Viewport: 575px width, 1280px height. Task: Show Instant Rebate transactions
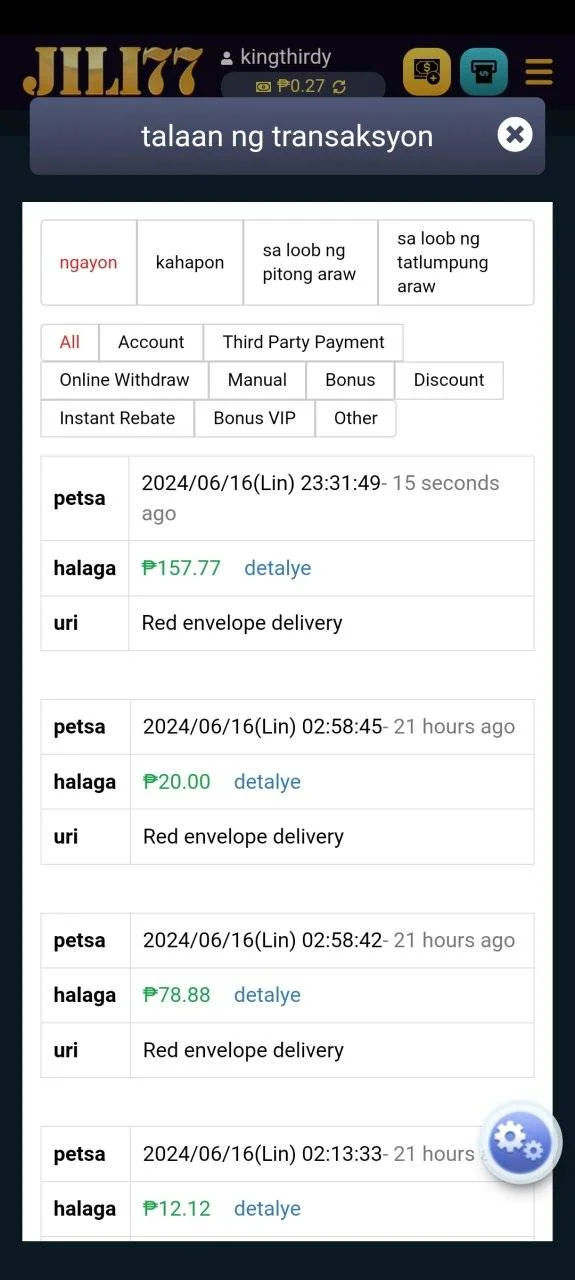(x=117, y=418)
